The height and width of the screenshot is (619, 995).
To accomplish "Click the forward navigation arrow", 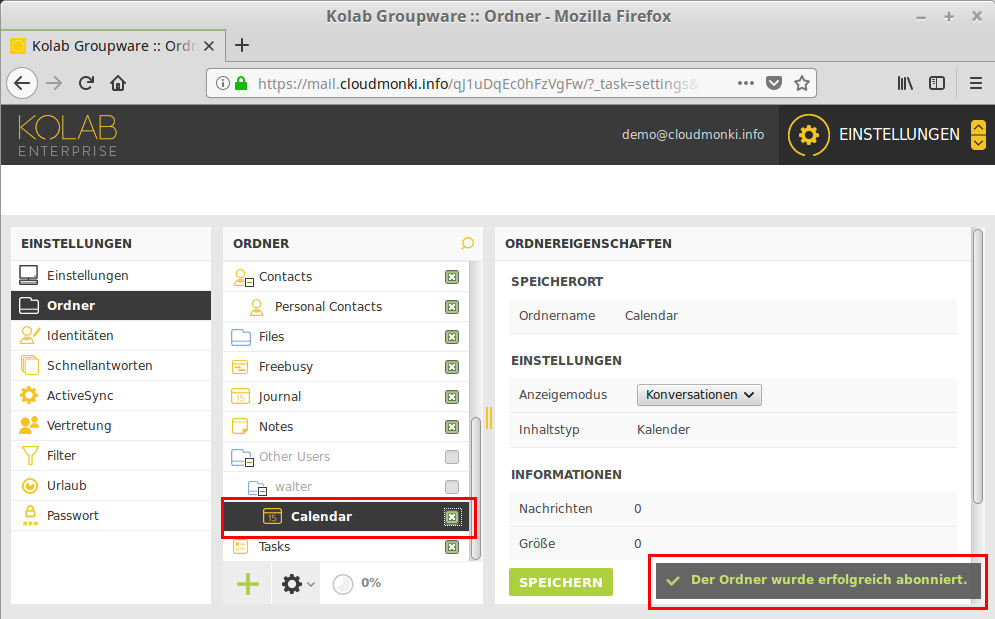I will [x=55, y=83].
